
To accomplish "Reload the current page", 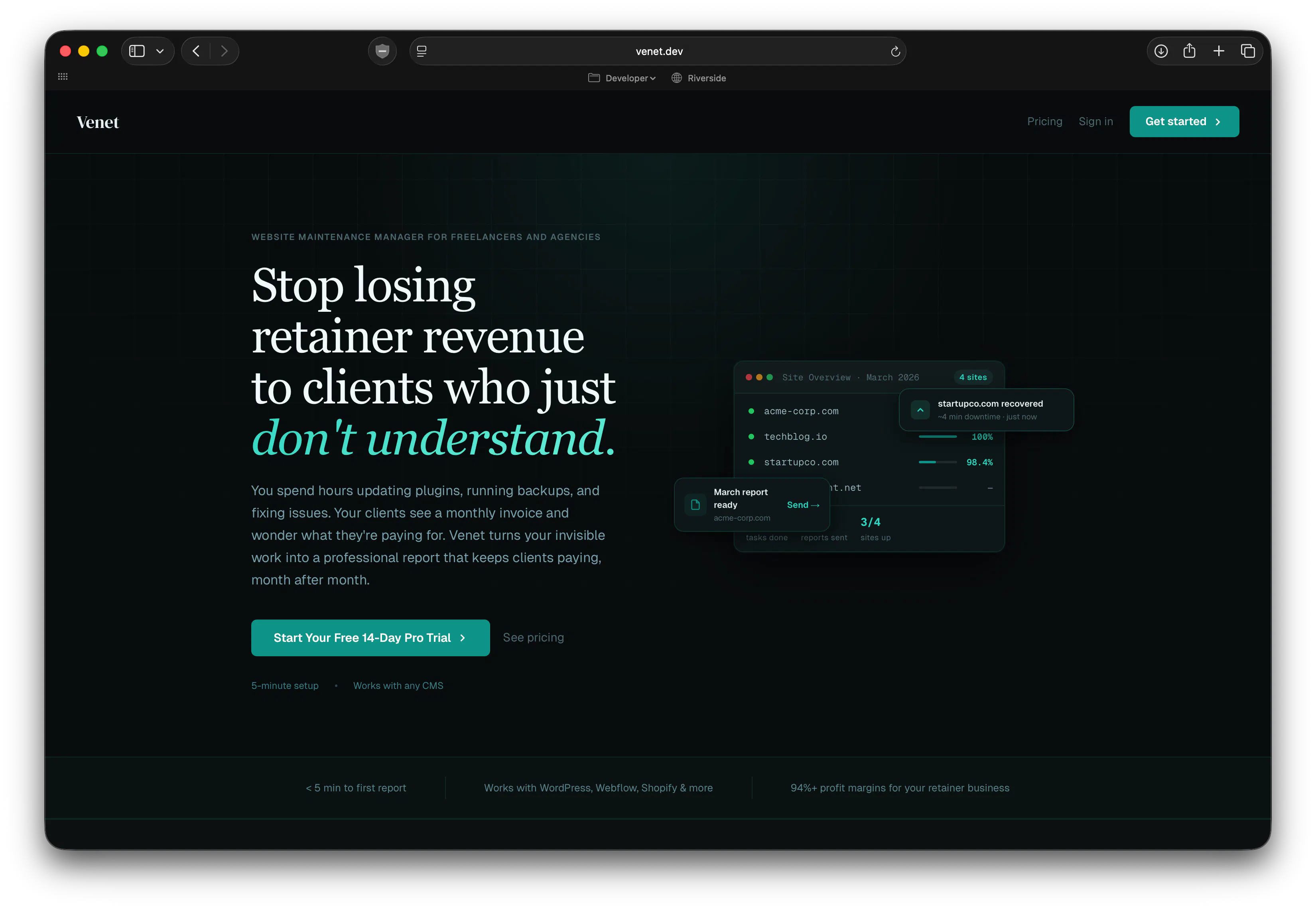I will coord(895,51).
